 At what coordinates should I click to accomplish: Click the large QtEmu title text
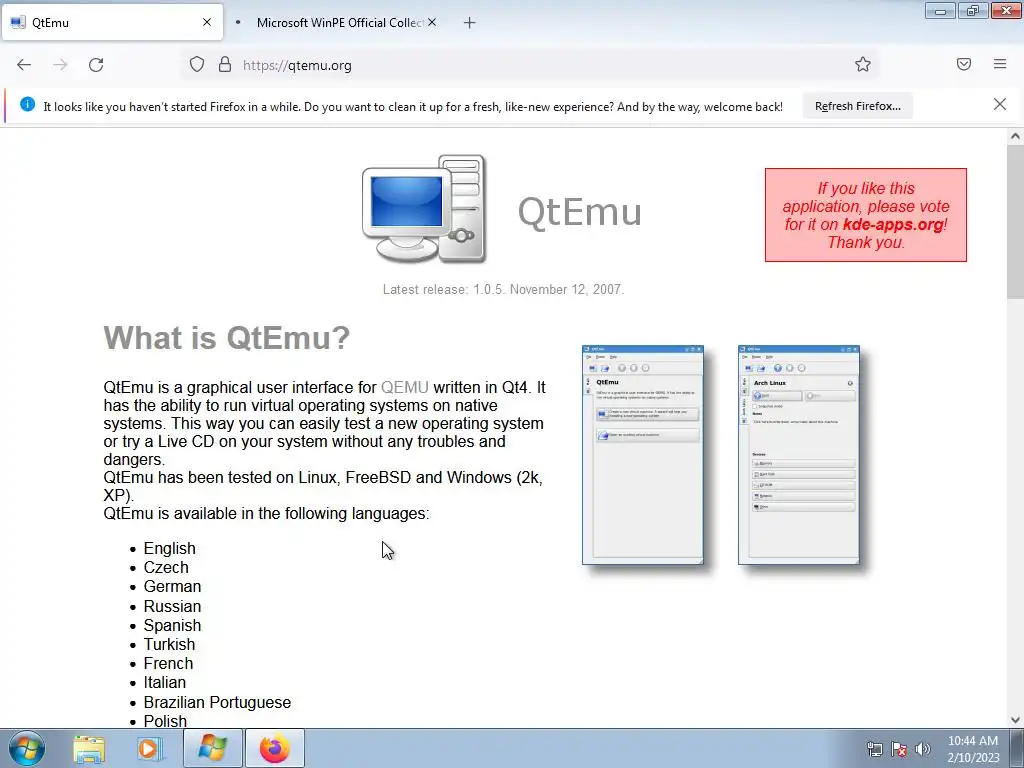click(x=579, y=212)
